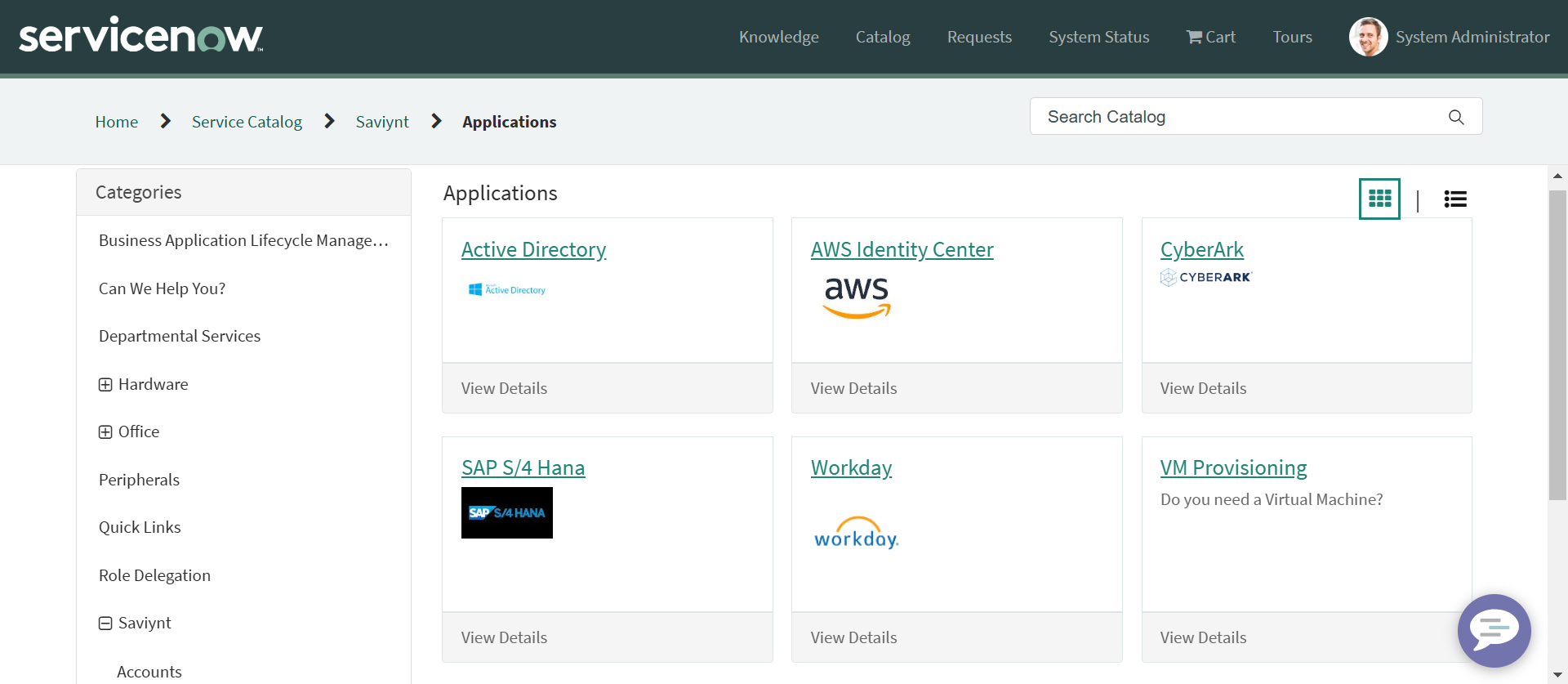Select Accounts subcategory under Saviynt
Image resolution: width=1568 pixels, height=684 pixels.
click(x=149, y=672)
